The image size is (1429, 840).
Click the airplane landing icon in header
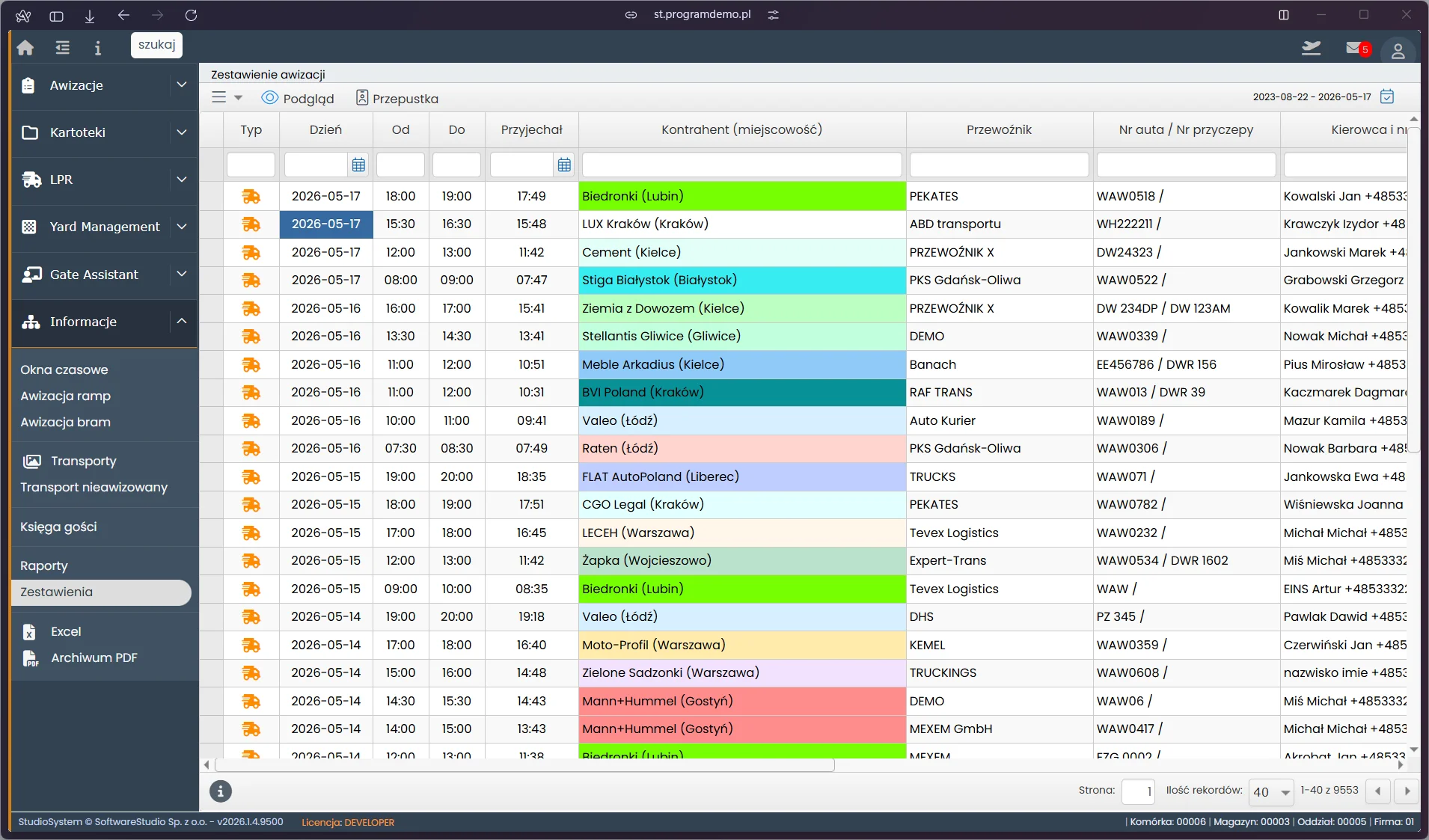[x=1311, y=49]
